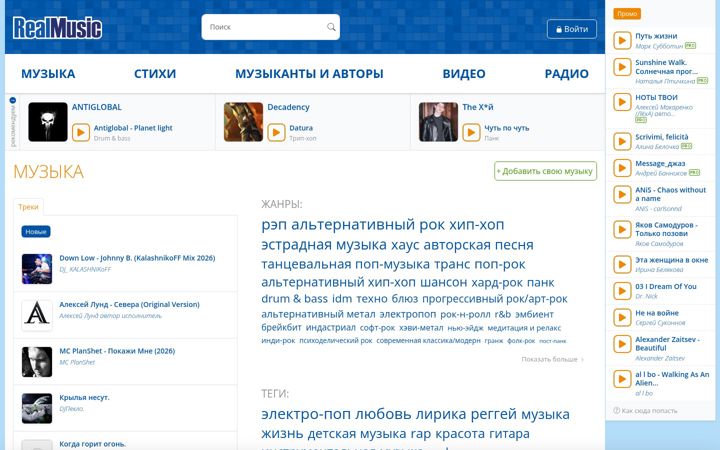The width and height of the screenshot is (720, 450).
Task: Select the эмбиент genre
Action: 534,315
